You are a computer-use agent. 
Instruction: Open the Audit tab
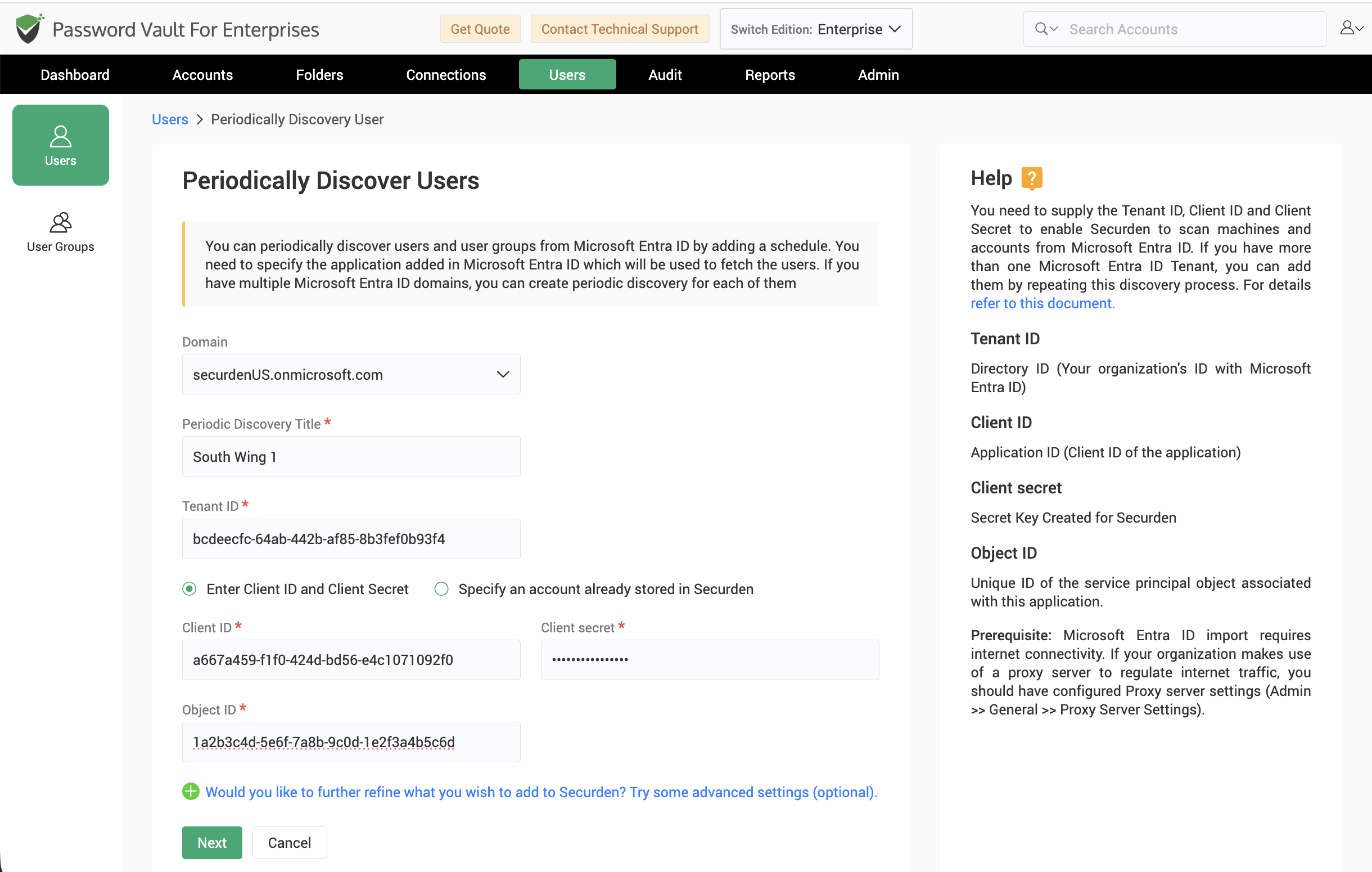click(665, 75)
